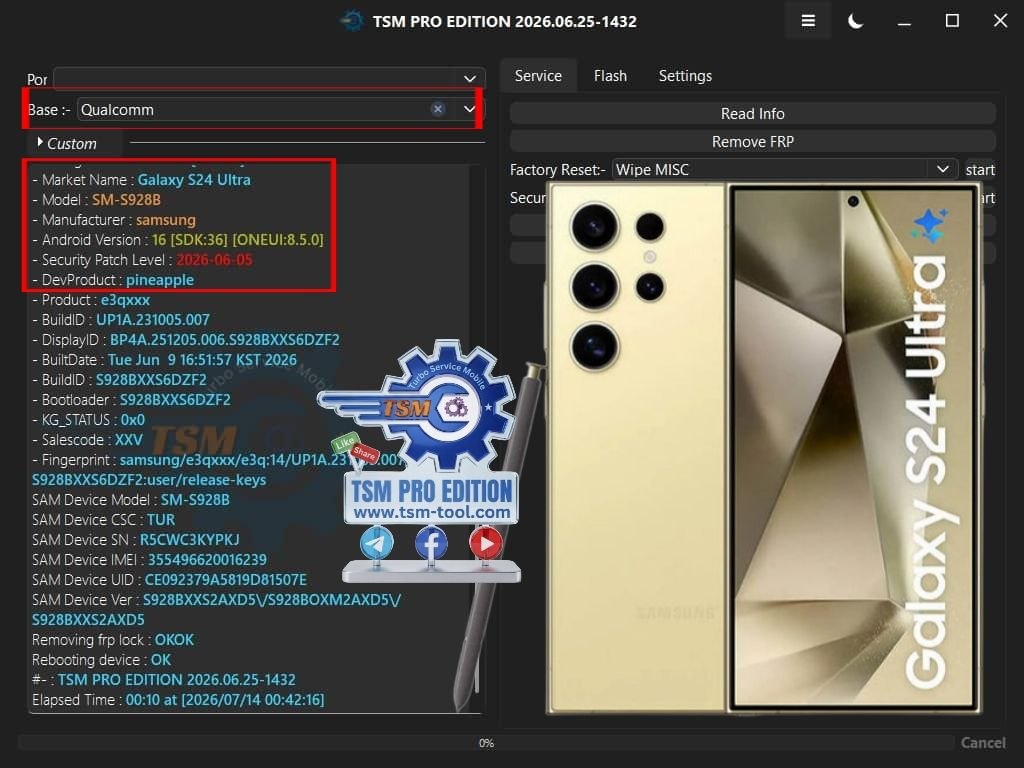This screenshot has width=1024, height=768.
Task: Toggle dark mode moon icon
Action: [x=856, y=21]
